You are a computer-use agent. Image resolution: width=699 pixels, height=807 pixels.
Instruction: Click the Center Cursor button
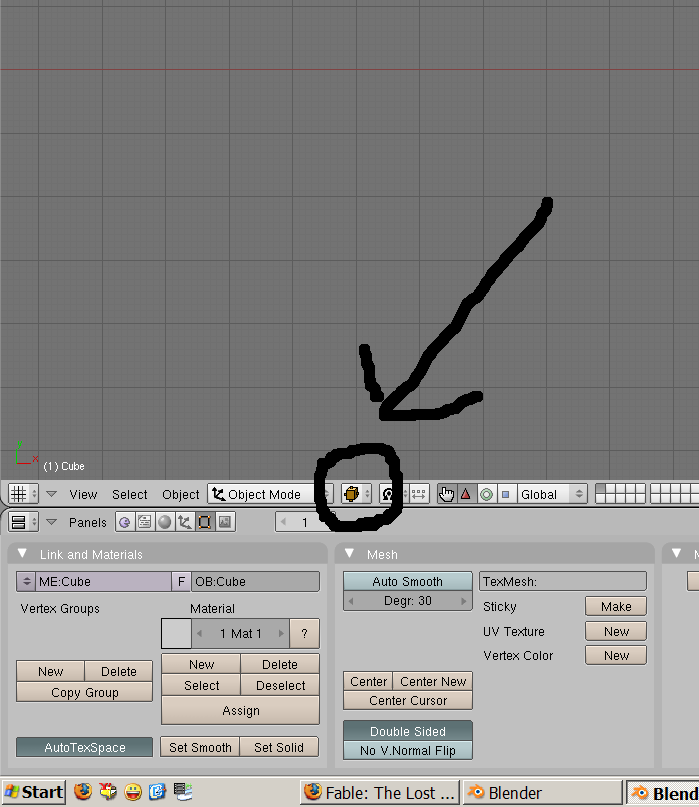407,700
